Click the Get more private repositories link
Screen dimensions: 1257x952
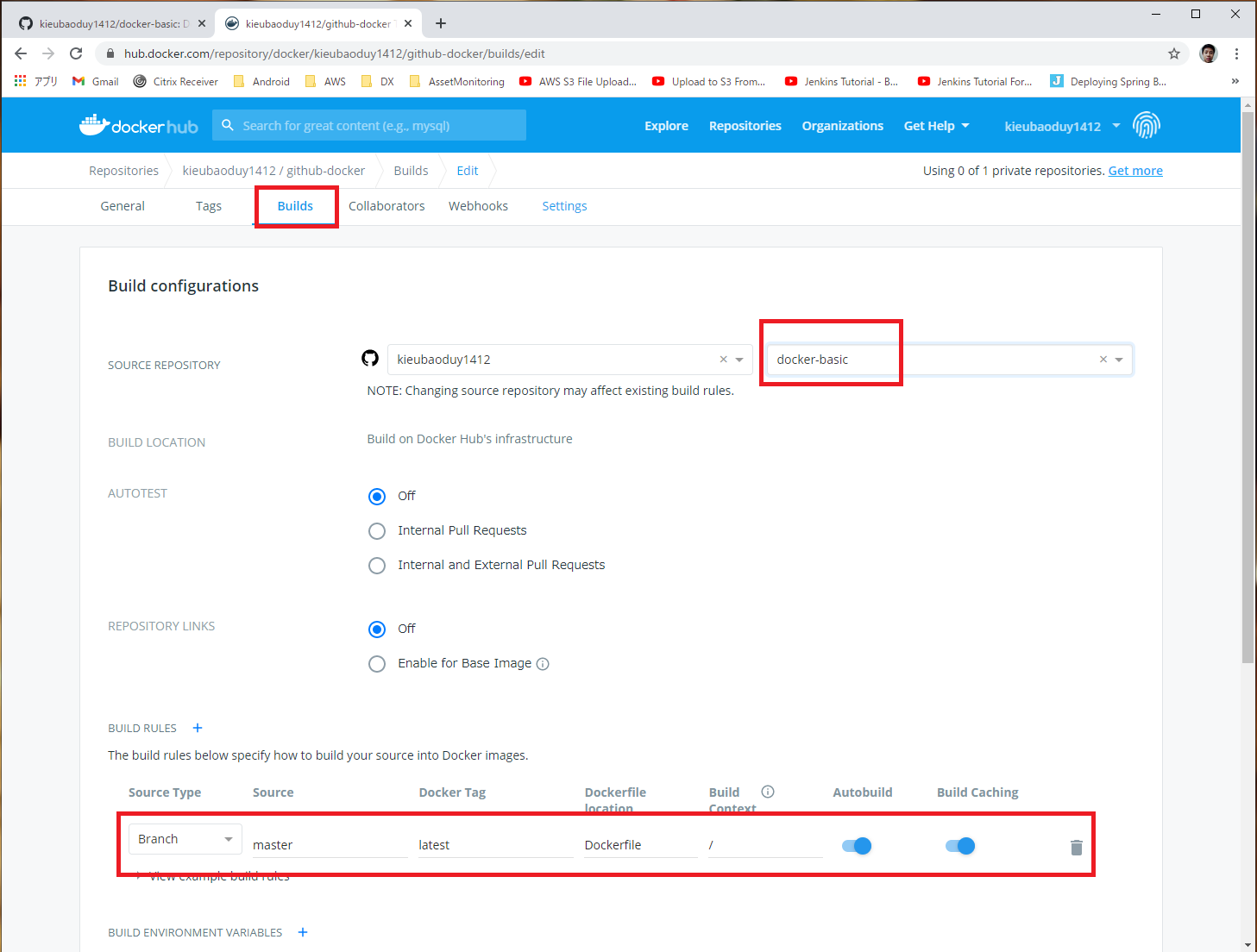tap(1135, 171)
